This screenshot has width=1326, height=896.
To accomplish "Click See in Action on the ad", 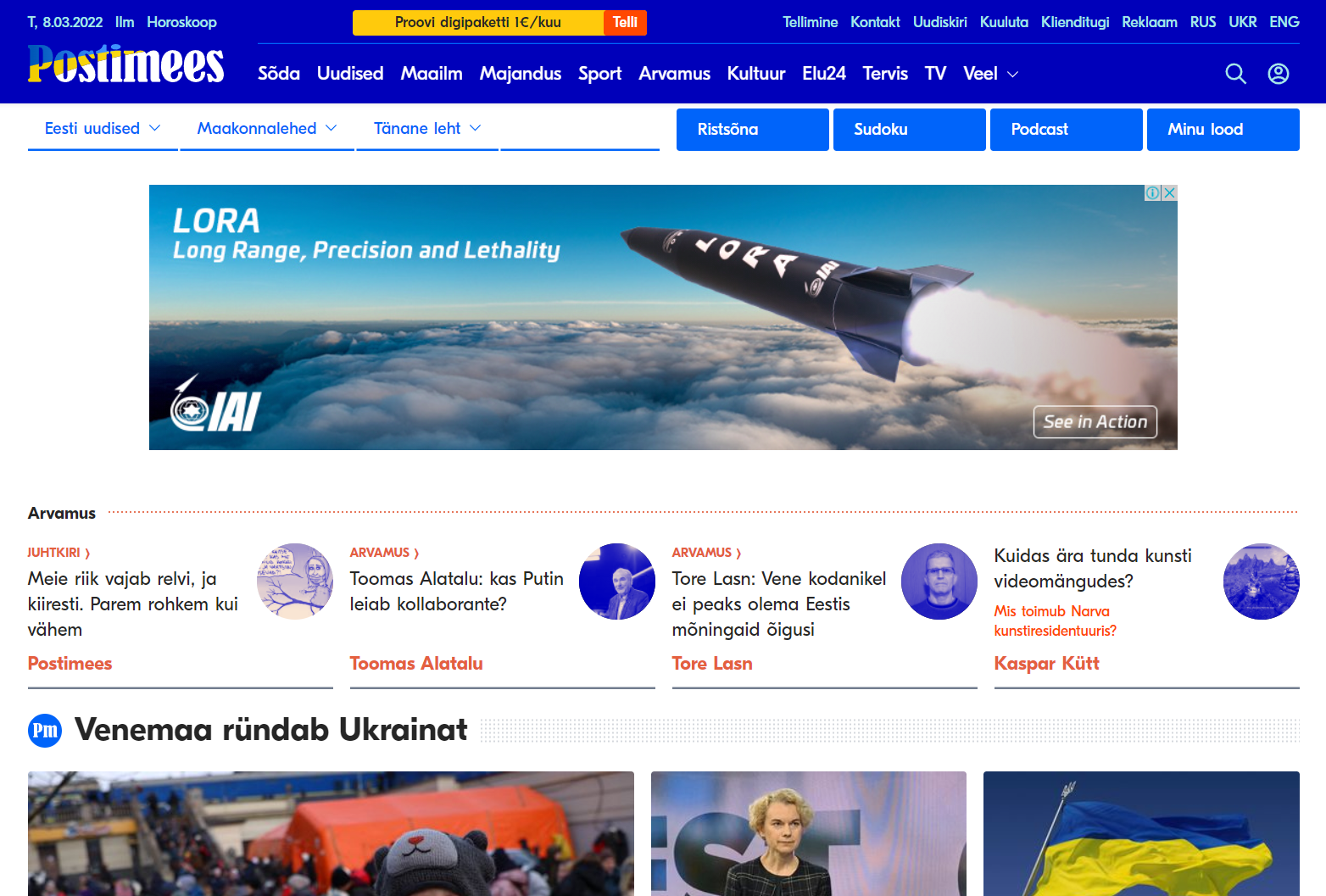I will (1095, 422).
